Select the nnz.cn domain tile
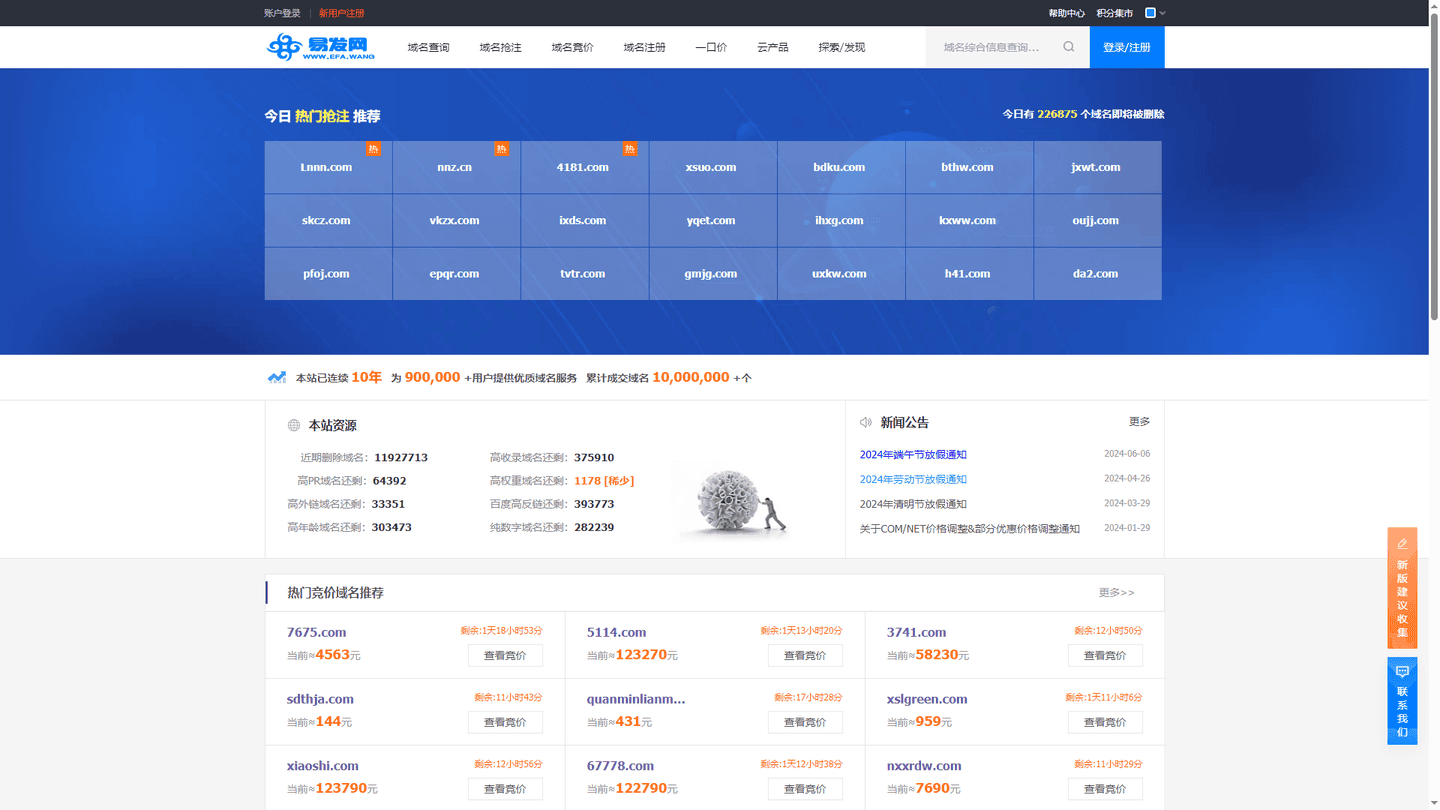The height and width of the screenshot is (810, 1440). pyautogui.click(x=456, y=167)
